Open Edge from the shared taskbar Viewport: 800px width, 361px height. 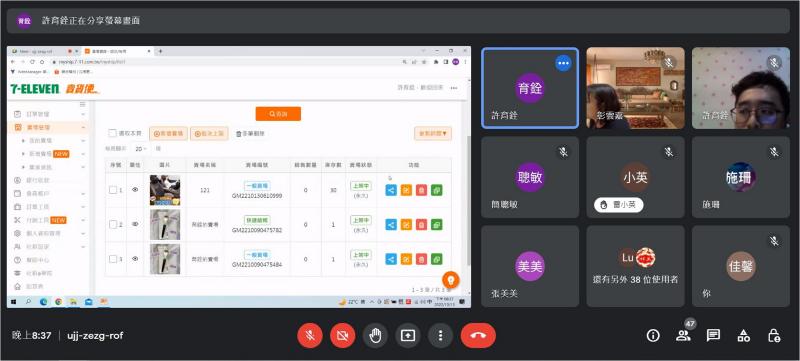(x=43, y=302)
